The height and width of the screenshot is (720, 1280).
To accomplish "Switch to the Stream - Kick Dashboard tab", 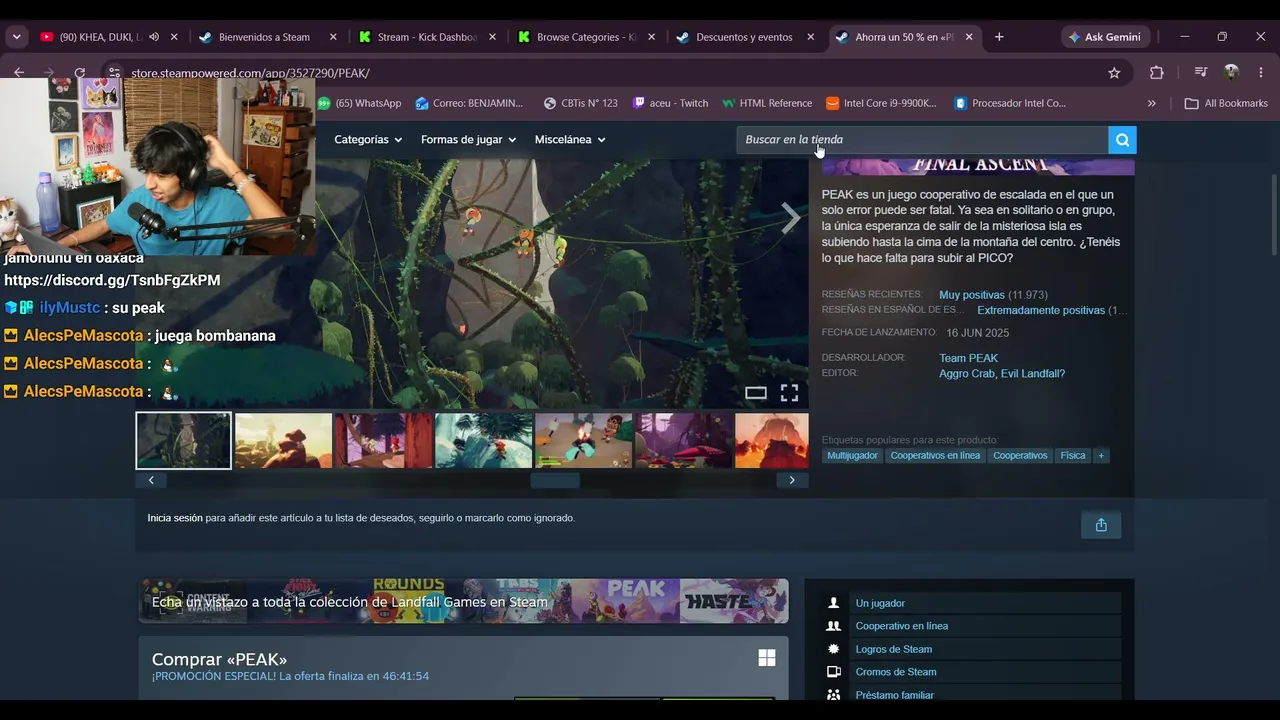I will 427,37.
